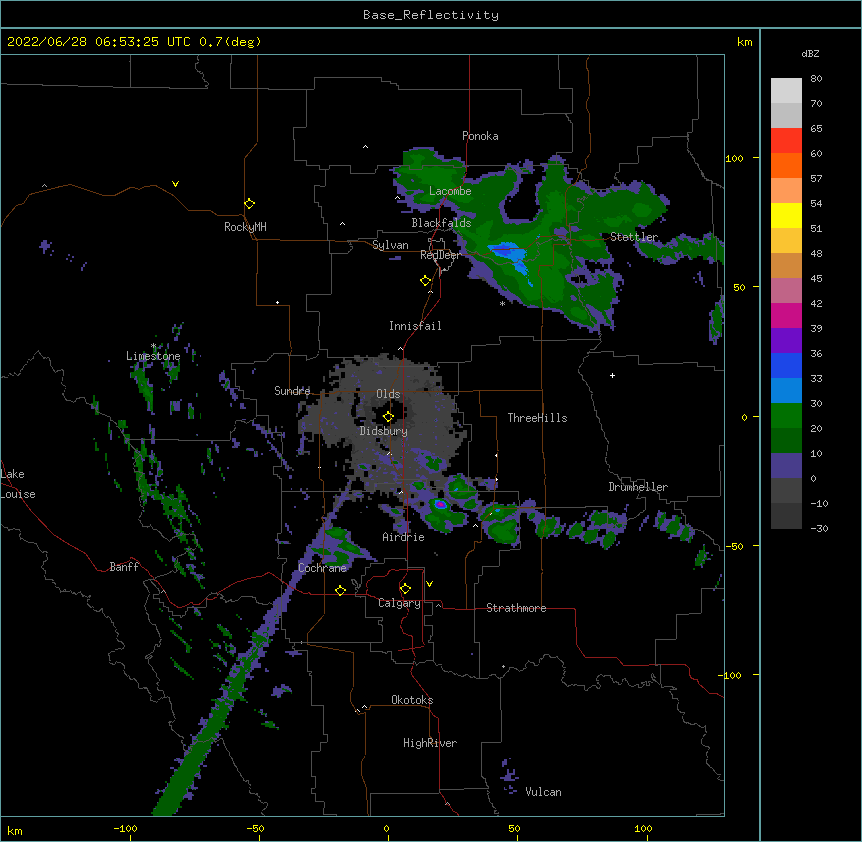Click the Sundre label

click(x=292, y=391)
